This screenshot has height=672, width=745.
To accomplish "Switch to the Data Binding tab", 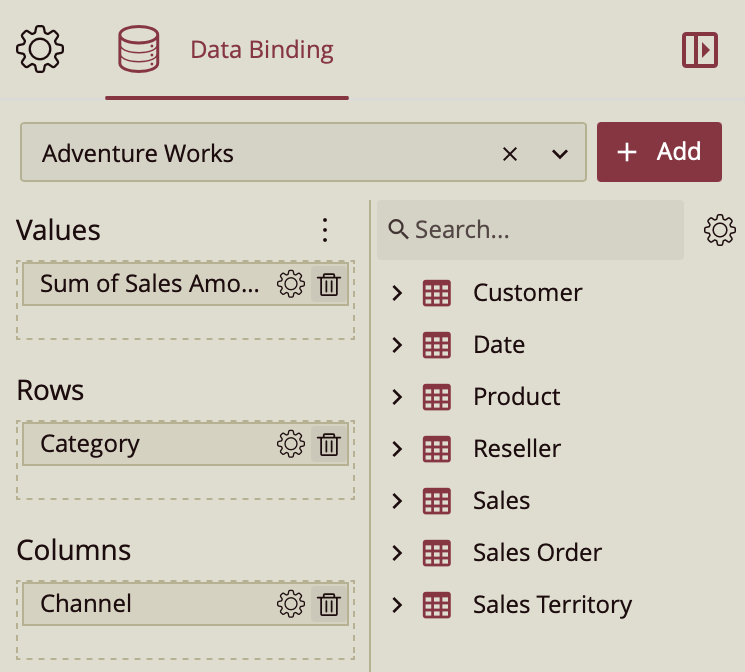I will (x=227, y=50).
